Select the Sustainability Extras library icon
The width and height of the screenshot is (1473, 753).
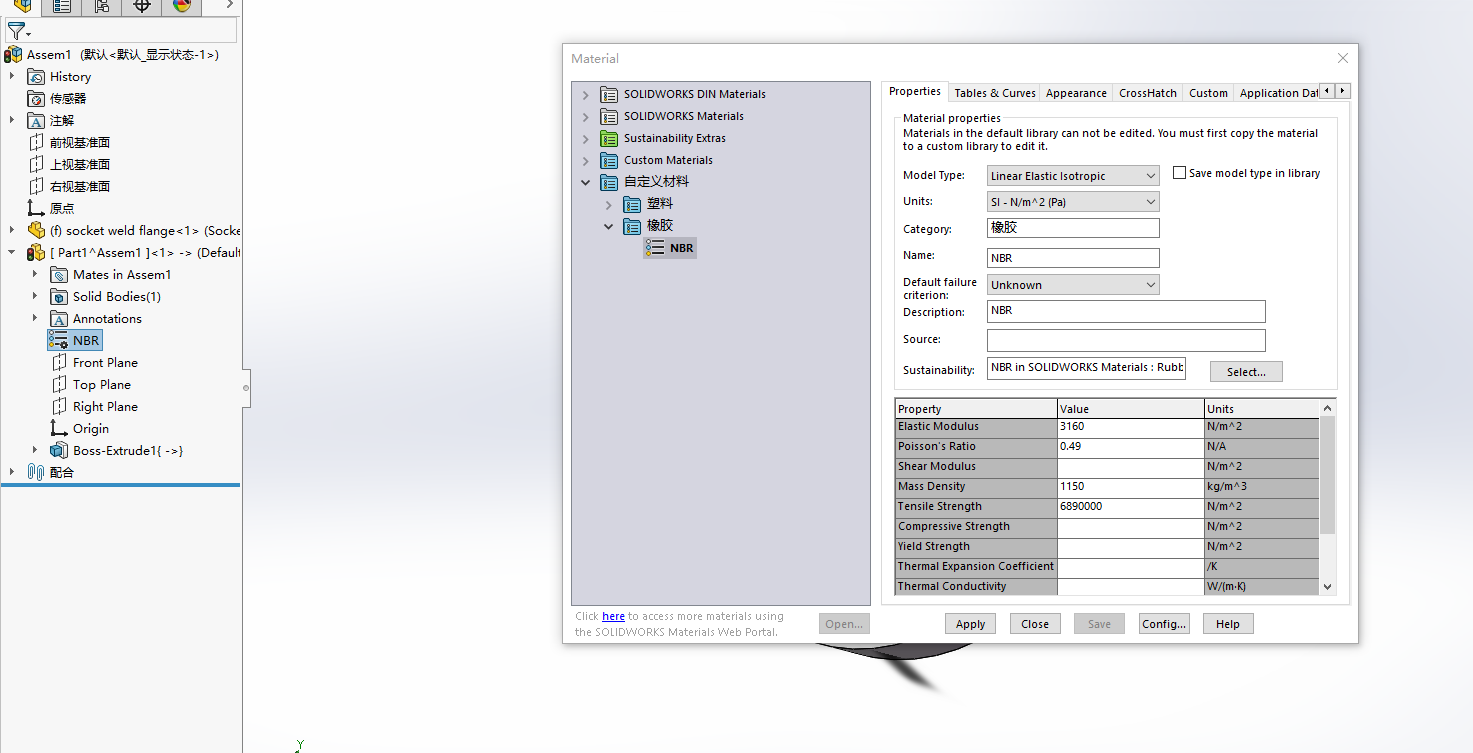[x=609, y=138]
